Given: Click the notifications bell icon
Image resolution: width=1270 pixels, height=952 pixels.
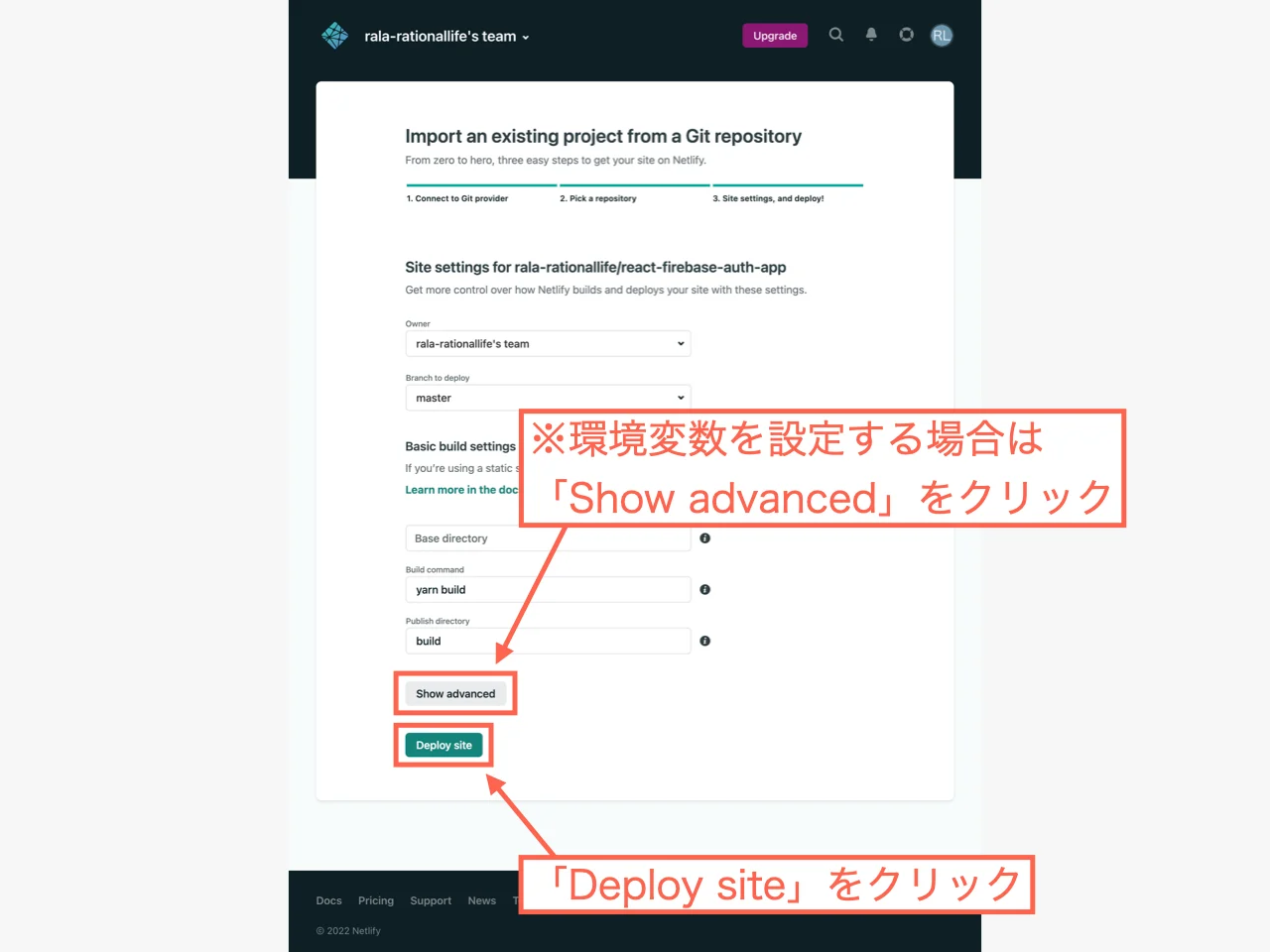Looking at the screenshot, I should [871, 35].
